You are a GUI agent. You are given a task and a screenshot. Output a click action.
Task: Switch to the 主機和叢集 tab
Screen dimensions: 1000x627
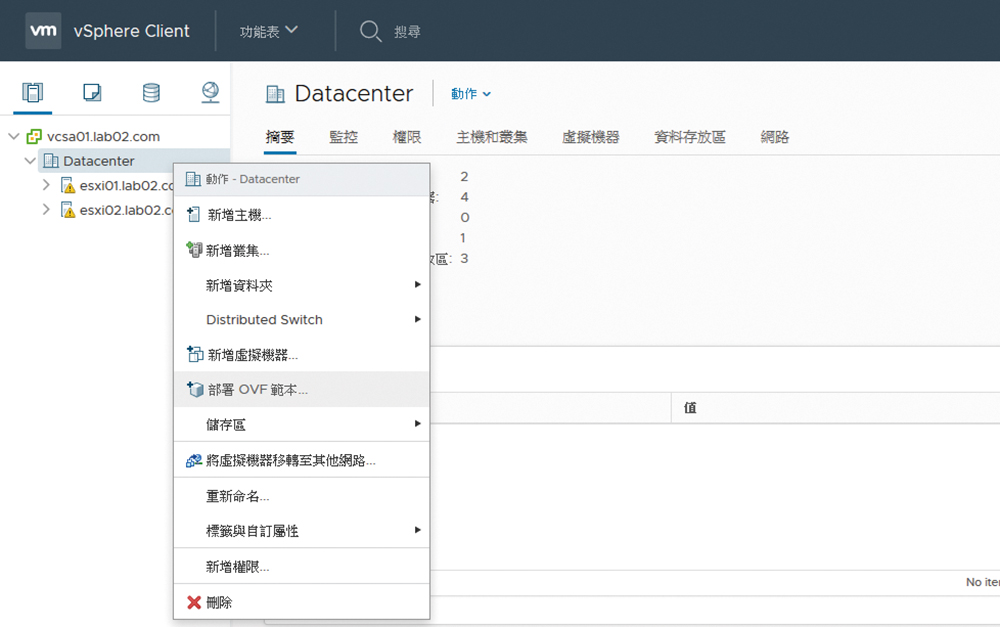click(492, 136)
